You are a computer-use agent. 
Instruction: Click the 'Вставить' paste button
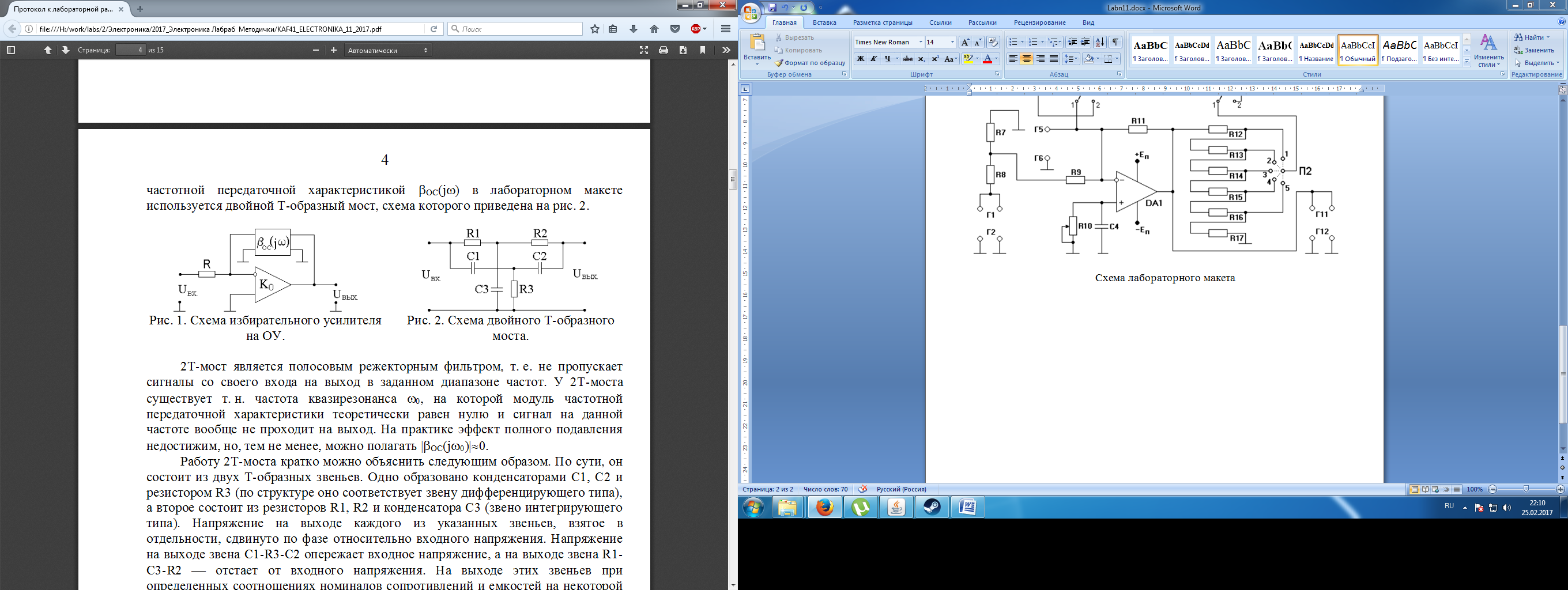[756, 50]
